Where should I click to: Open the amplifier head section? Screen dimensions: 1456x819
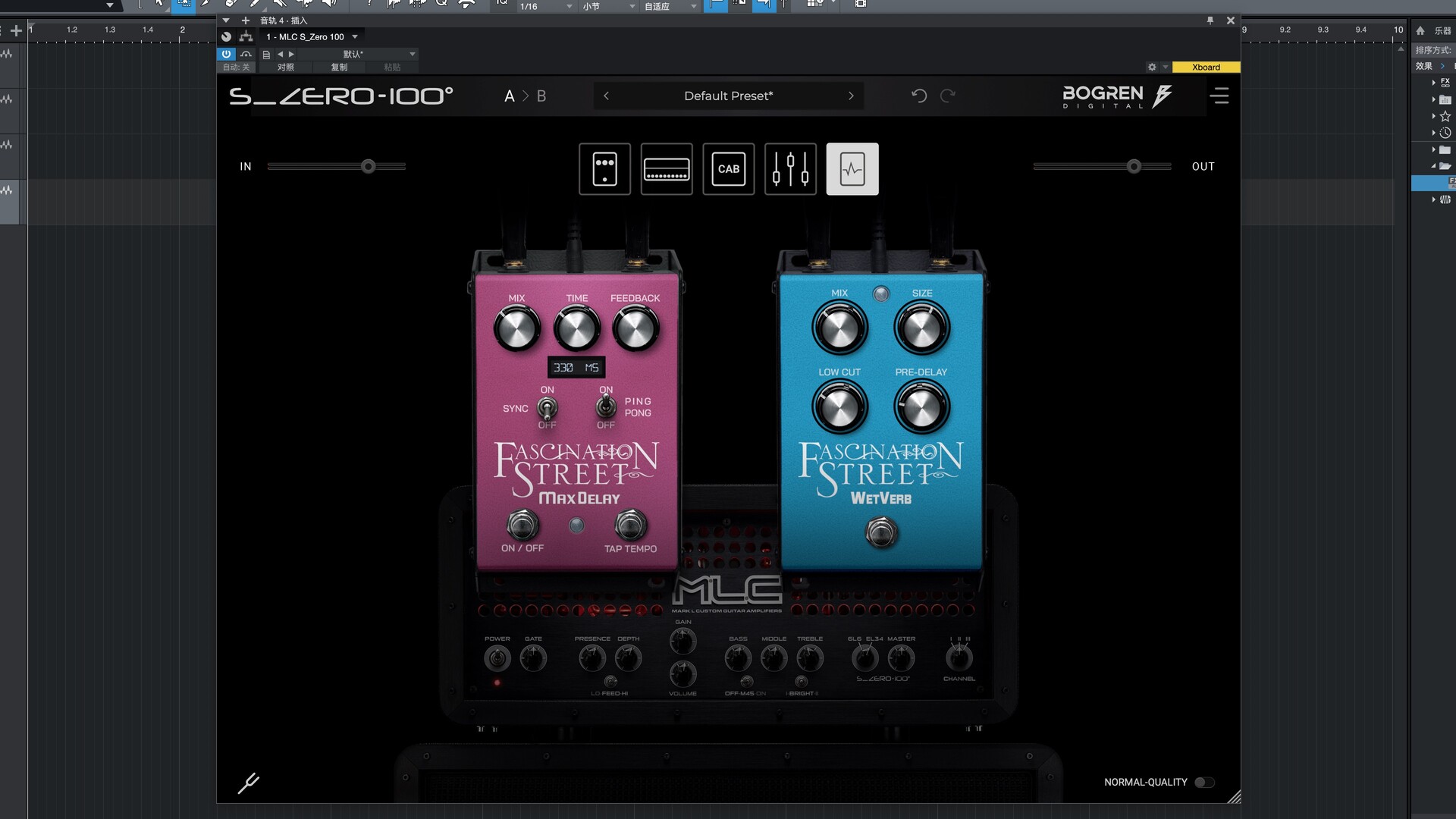pos(667,169)
